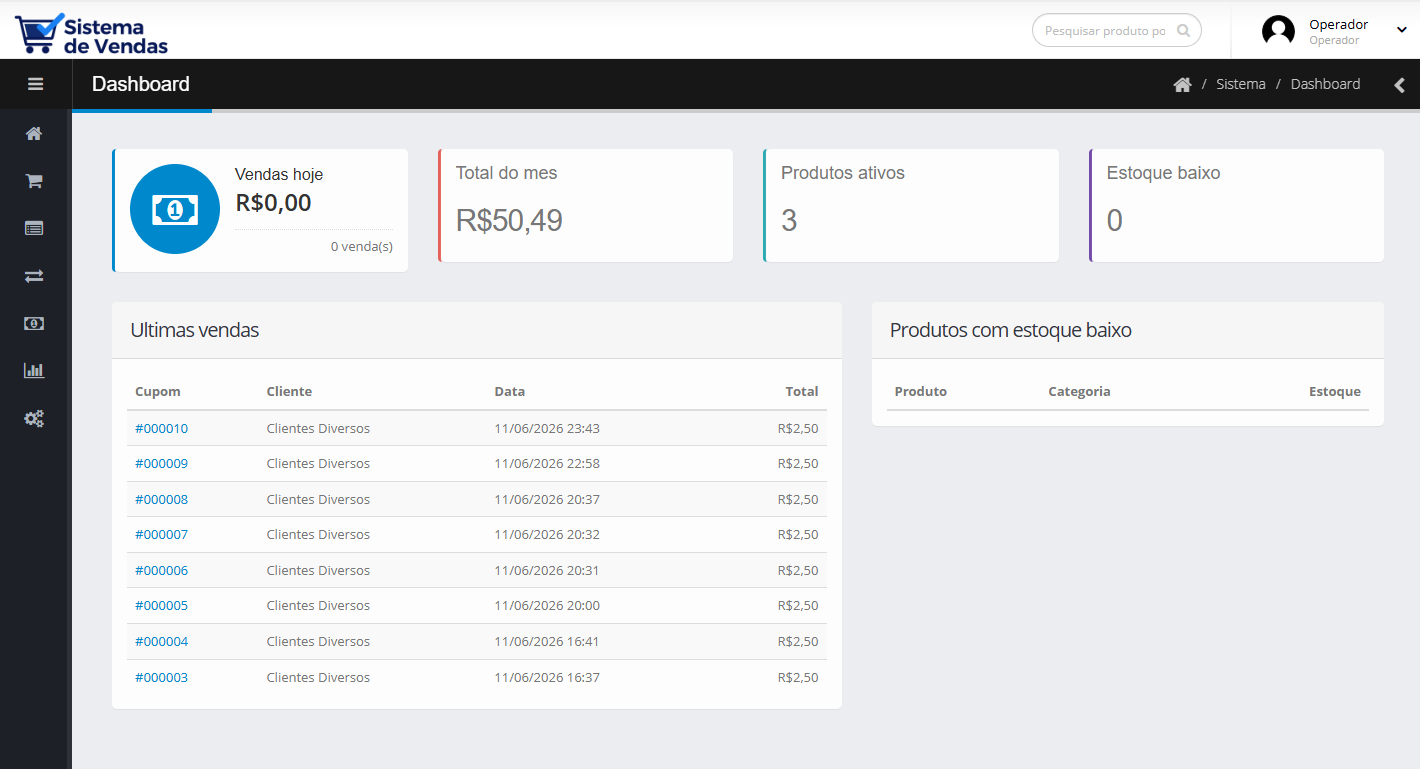This screenshot has width=1420, height=769.
Task: Click the 0 venda(s) text
Action: click(x=362, y=246)
